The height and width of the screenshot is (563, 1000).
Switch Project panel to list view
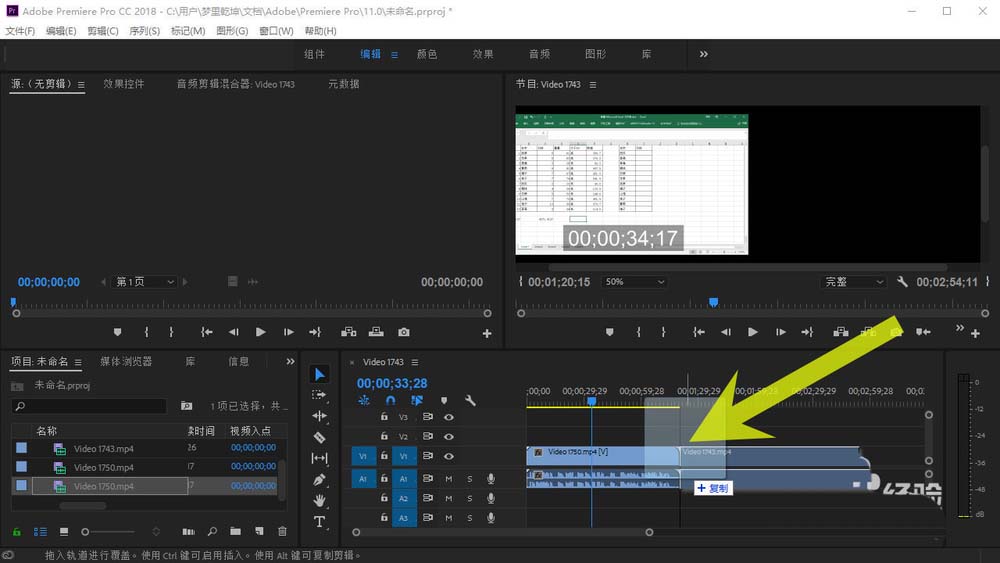pos(40,531)
